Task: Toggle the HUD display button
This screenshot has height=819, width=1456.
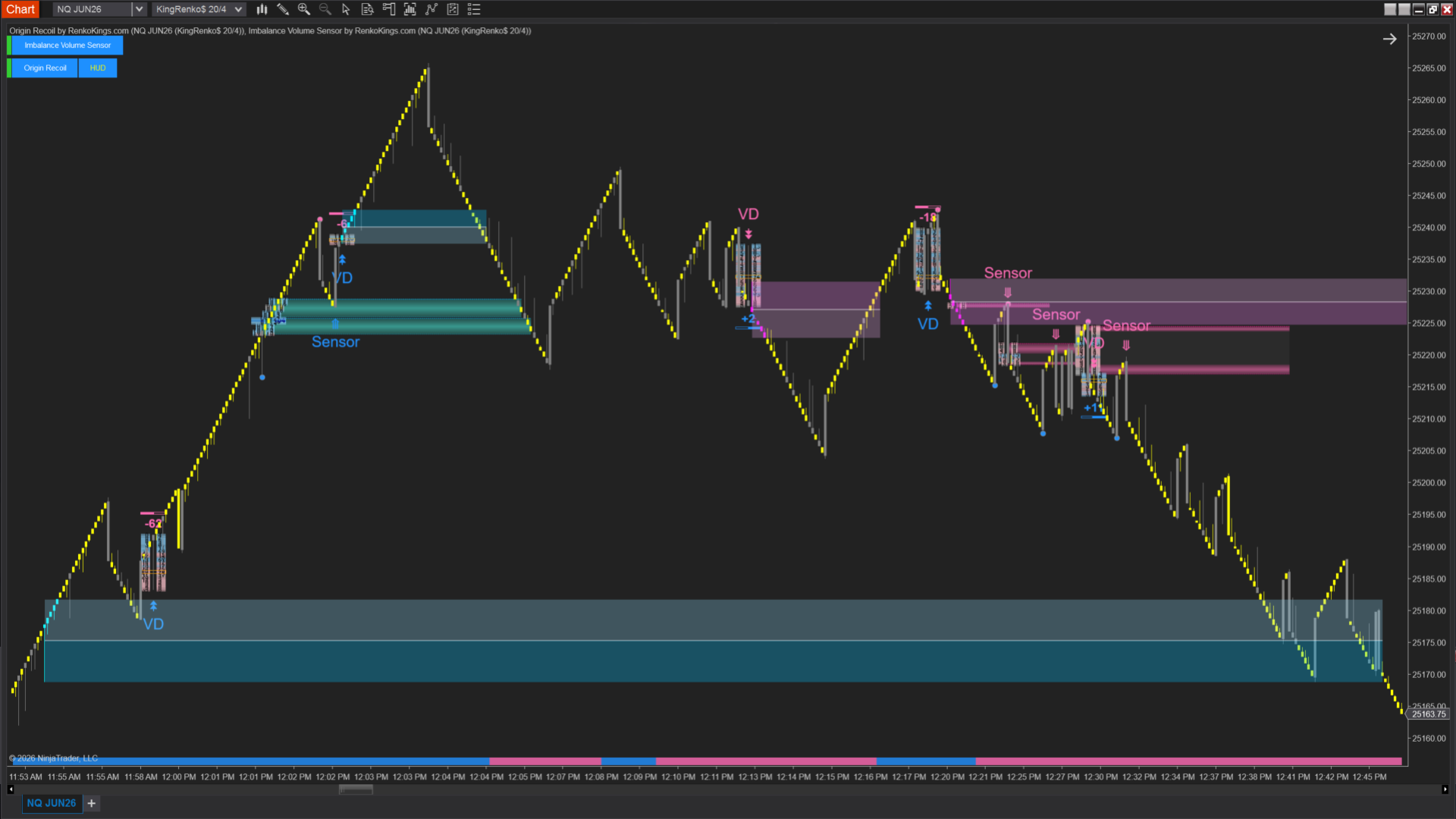Action: (x=98, y=68)
